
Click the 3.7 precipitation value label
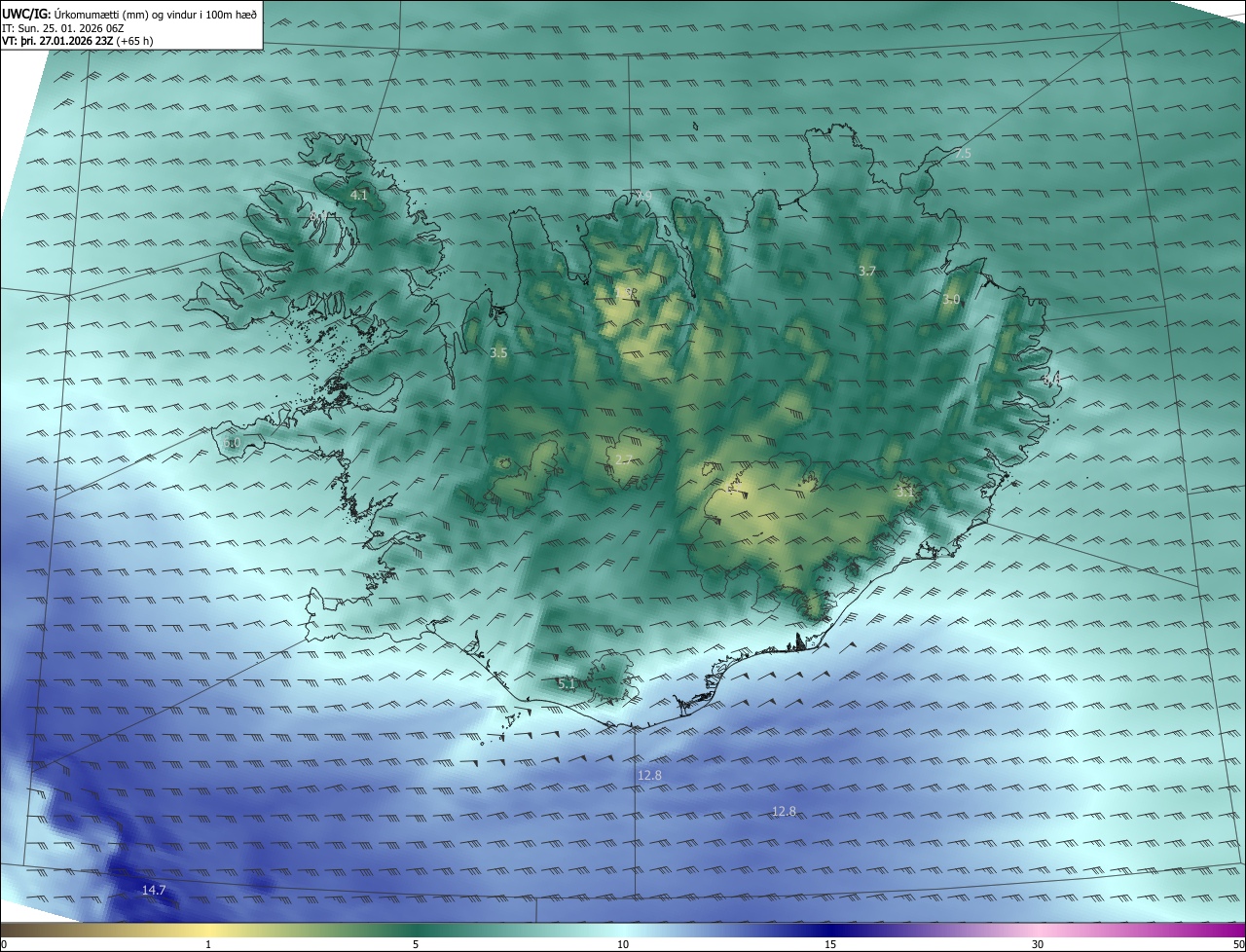(867, 271)
